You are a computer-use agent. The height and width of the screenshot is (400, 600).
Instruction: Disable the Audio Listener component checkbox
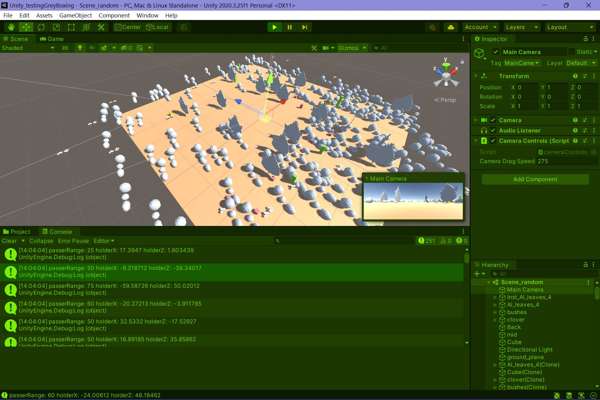[493, 130]
